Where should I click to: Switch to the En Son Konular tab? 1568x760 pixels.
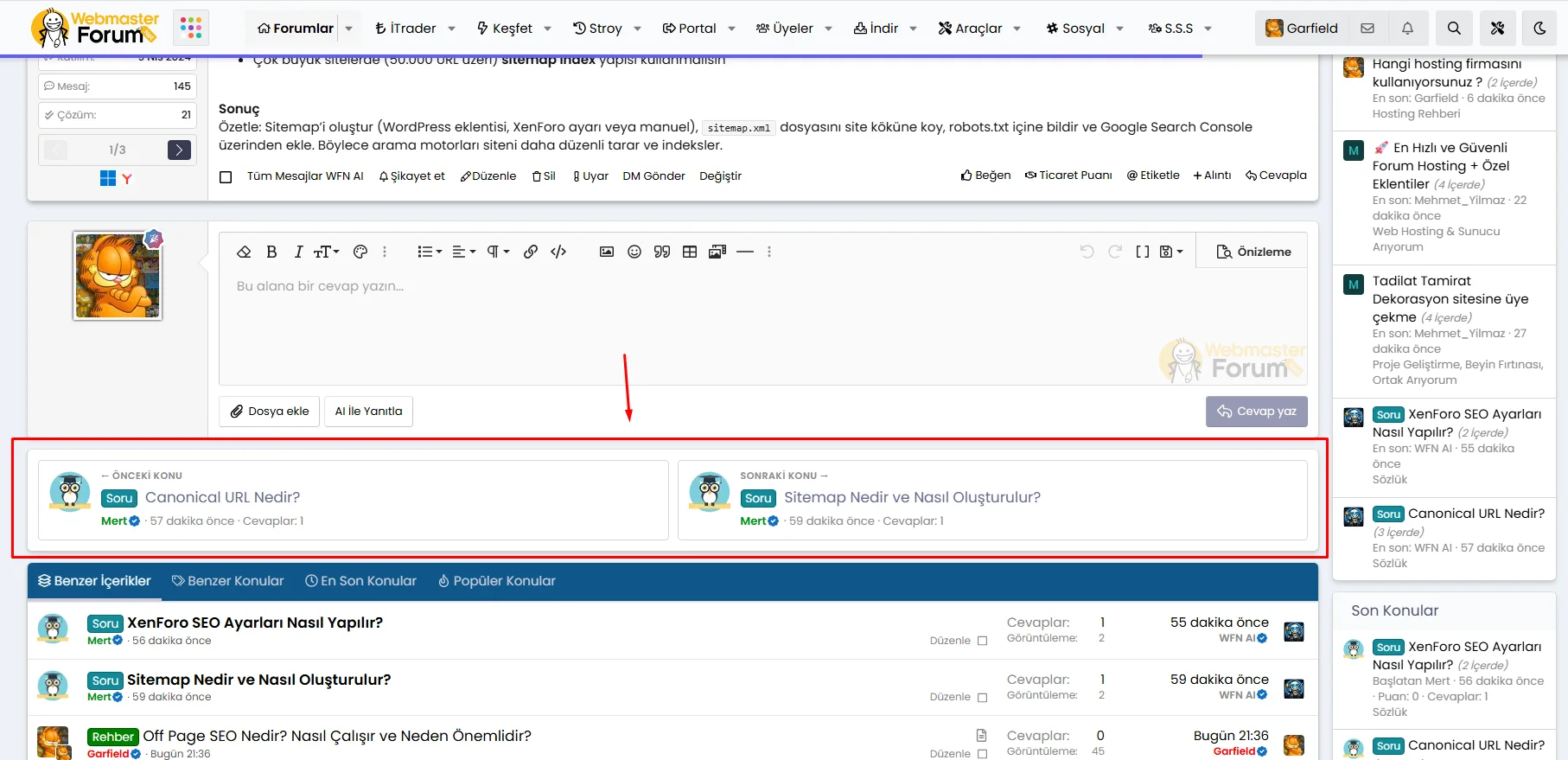tap(360, 581)
